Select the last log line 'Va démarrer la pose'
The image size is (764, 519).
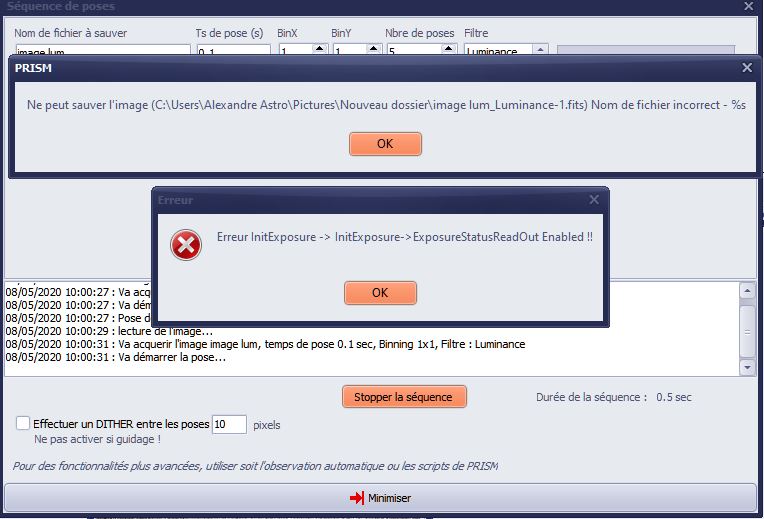coord(115,358)
